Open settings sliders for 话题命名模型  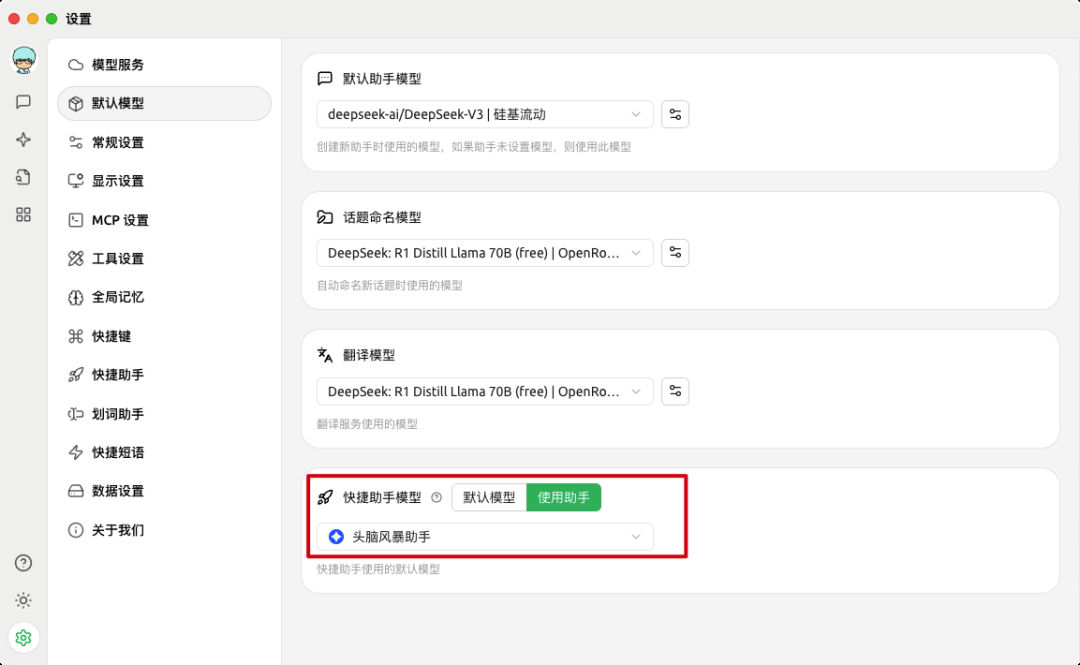(675, 253)
